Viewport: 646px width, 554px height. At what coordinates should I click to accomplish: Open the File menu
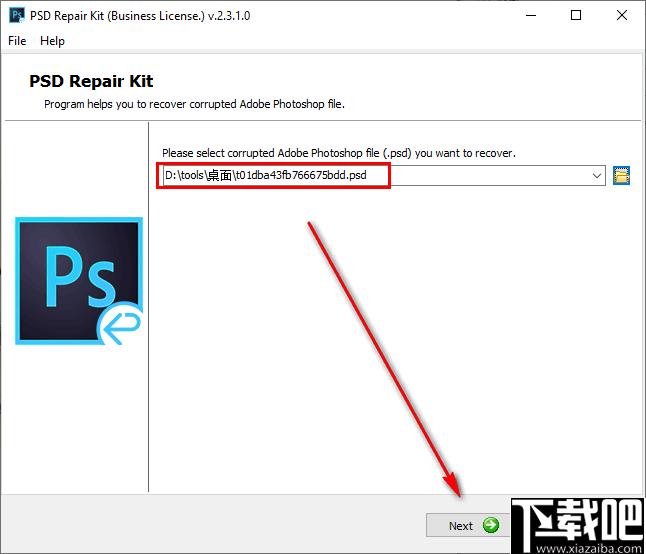(17, 41)
